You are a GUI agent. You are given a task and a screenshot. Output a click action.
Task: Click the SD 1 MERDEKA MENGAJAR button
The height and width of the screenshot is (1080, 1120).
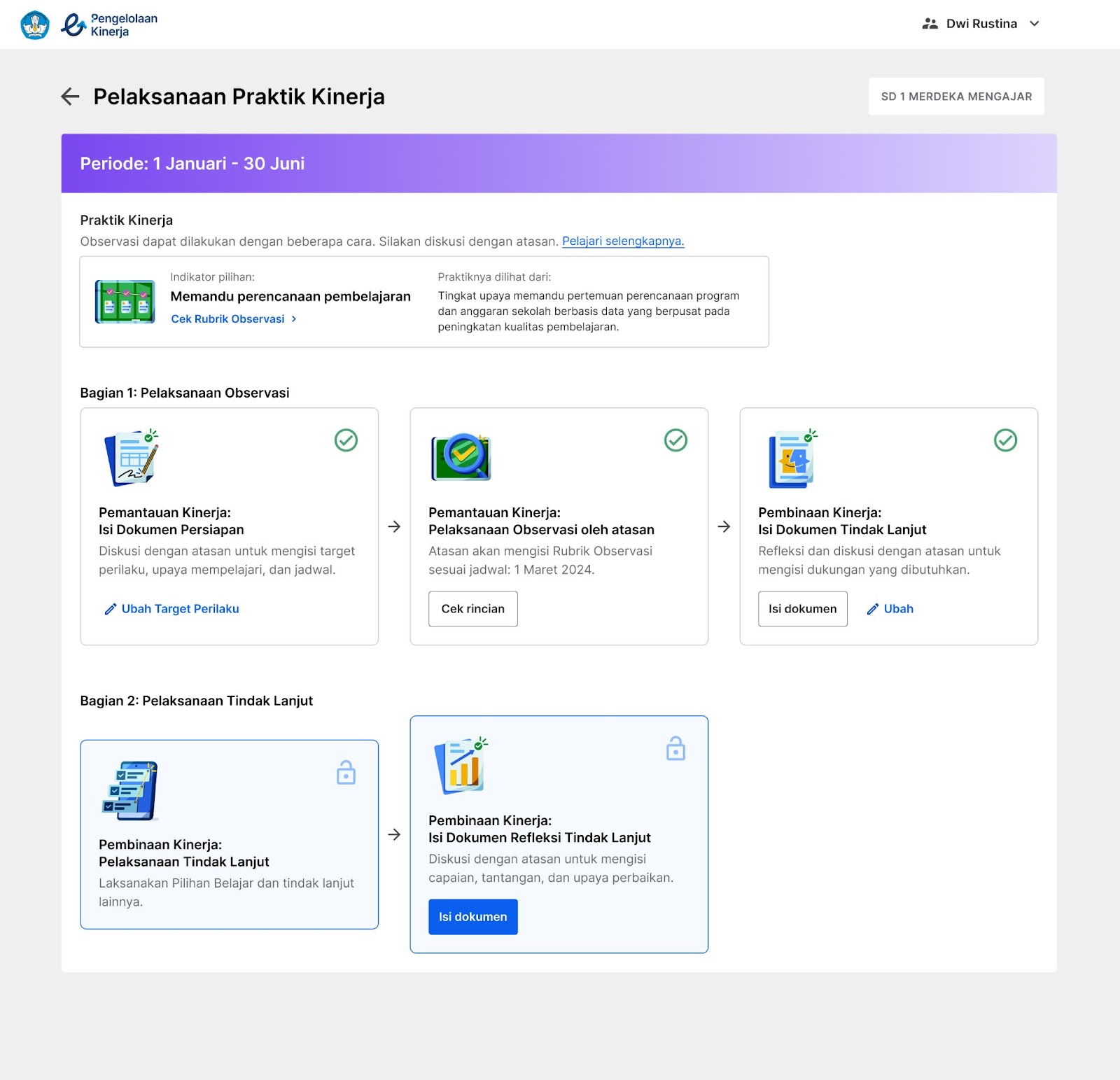(956, 97)
